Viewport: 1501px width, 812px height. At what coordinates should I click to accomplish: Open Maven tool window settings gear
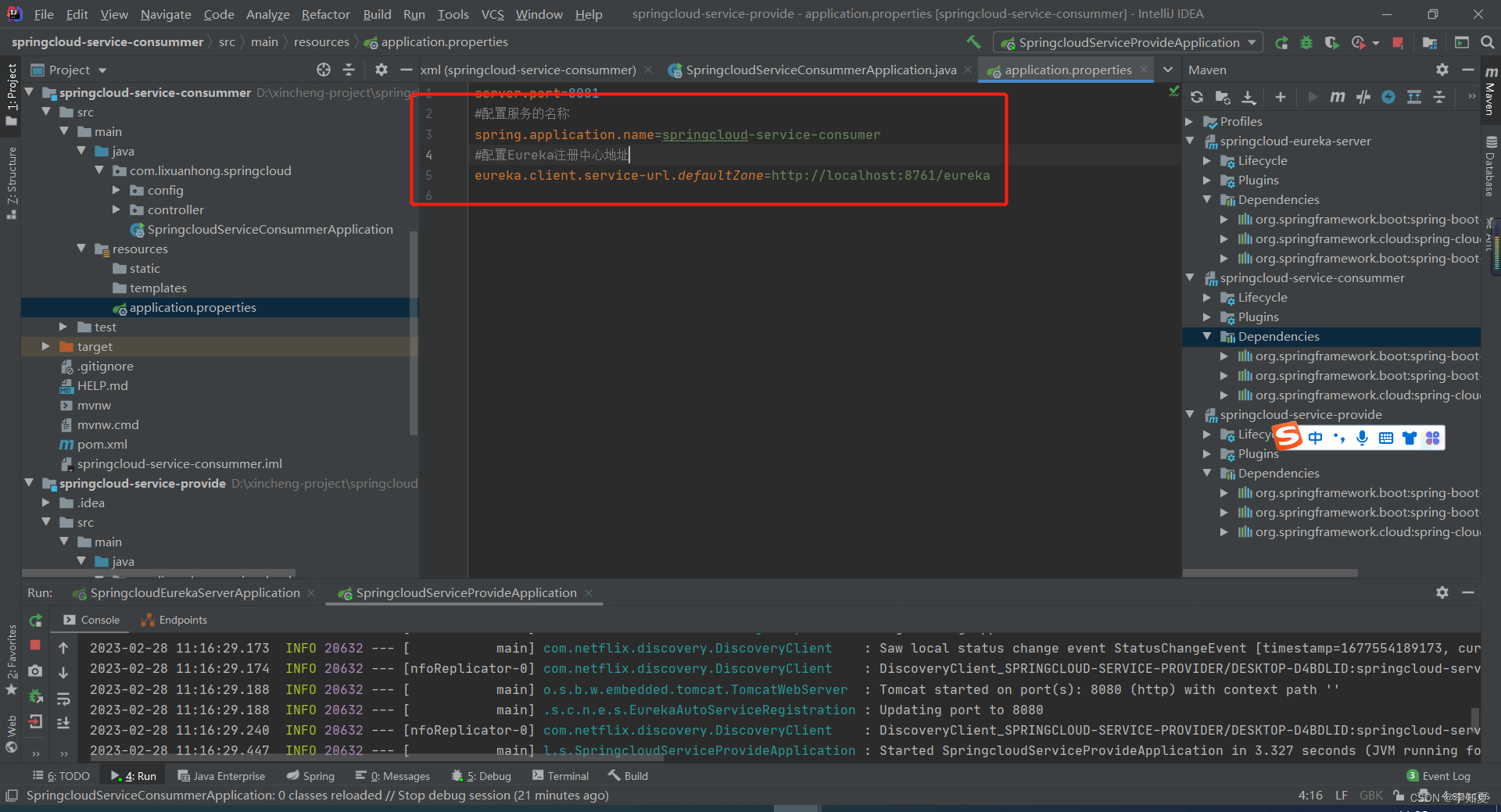pyautogui.click(x=1442, y=70)
